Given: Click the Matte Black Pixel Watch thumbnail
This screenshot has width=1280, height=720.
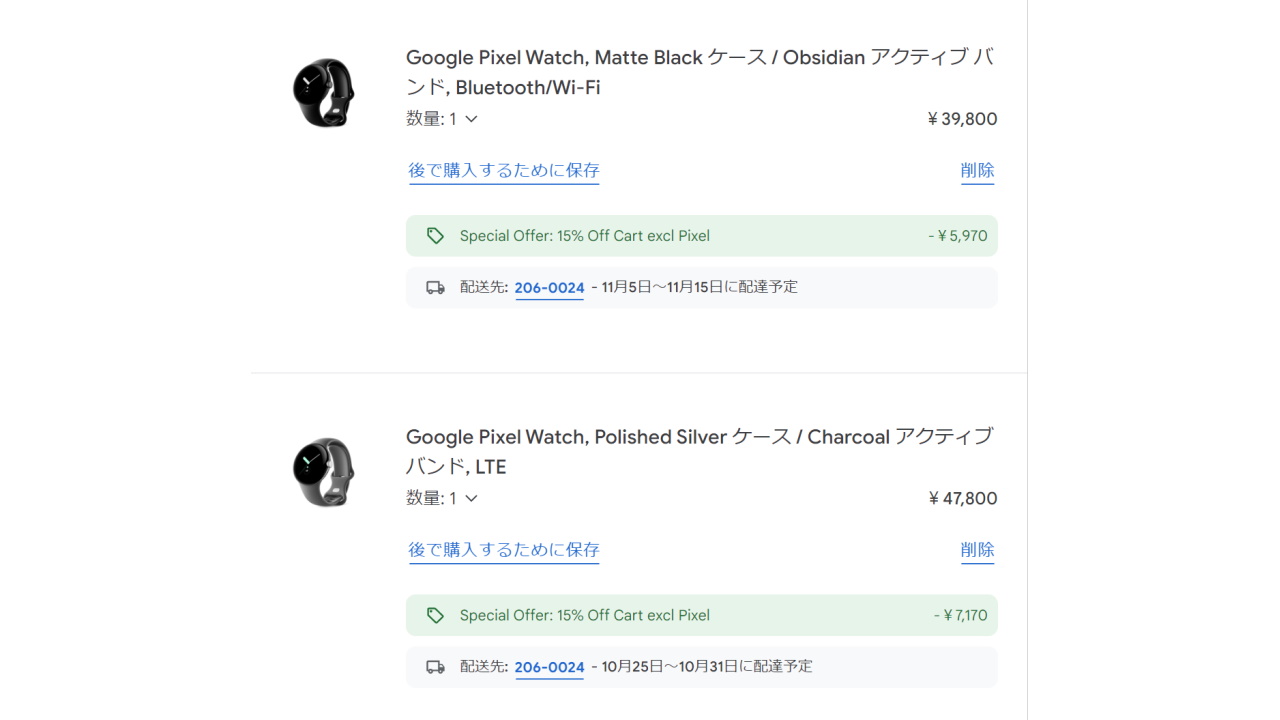Looking at the screenshot, I should [322, 93].
